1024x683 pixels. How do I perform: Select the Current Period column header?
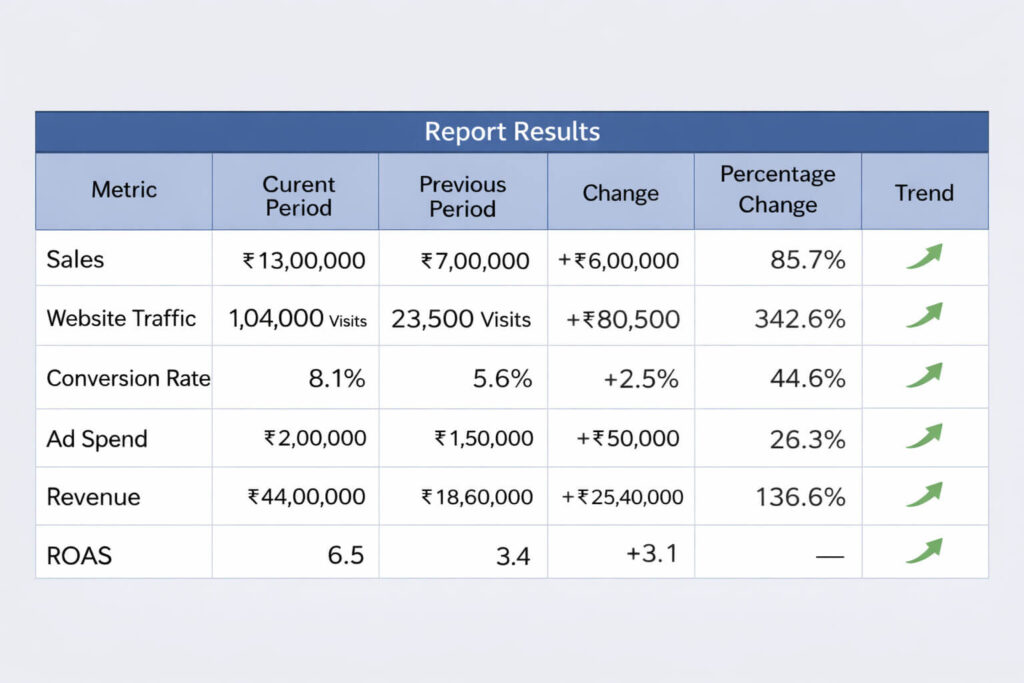pyautogui.click(x=298, y=196)
